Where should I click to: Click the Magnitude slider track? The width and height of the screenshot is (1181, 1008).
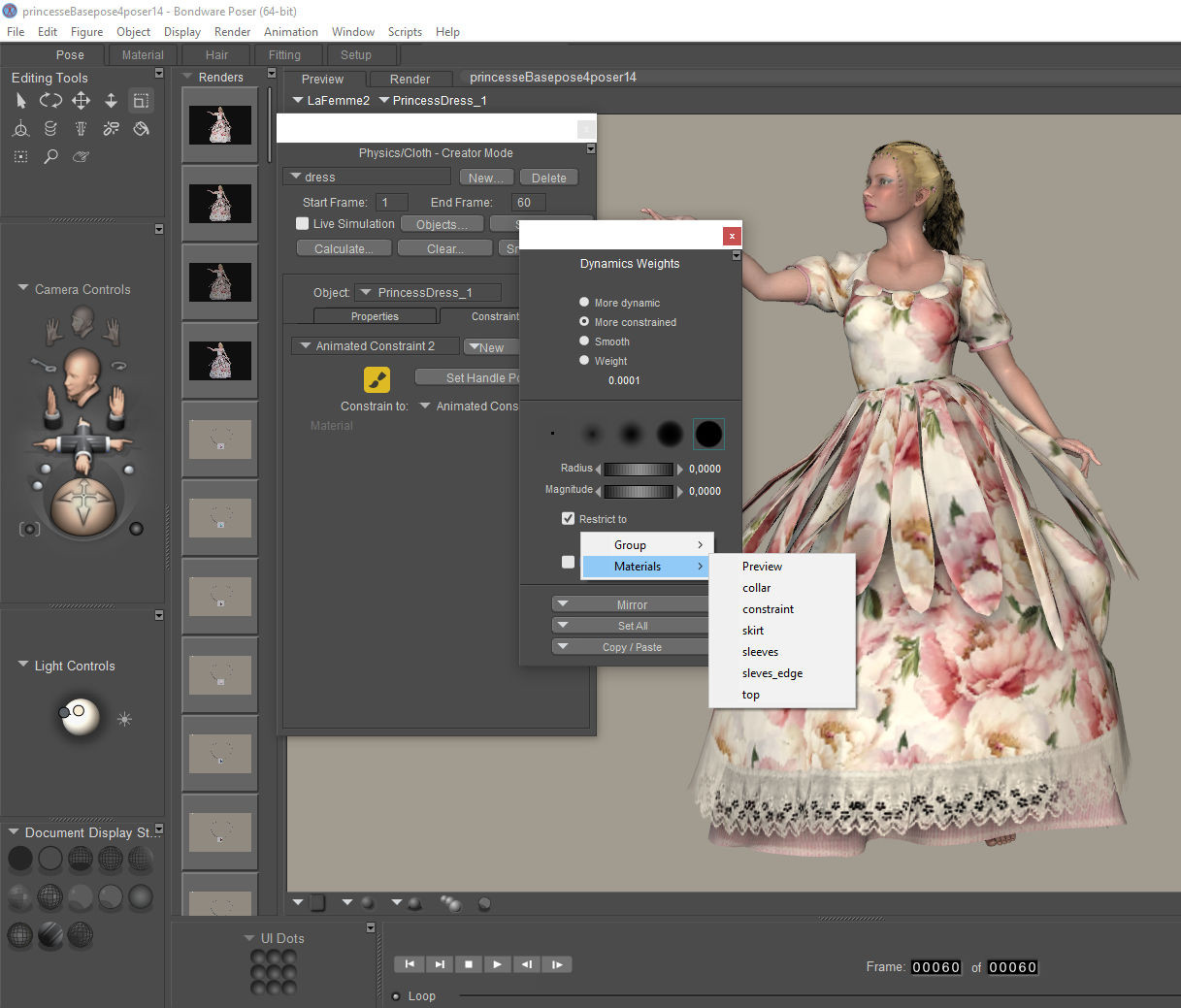[x=638, y=491]
